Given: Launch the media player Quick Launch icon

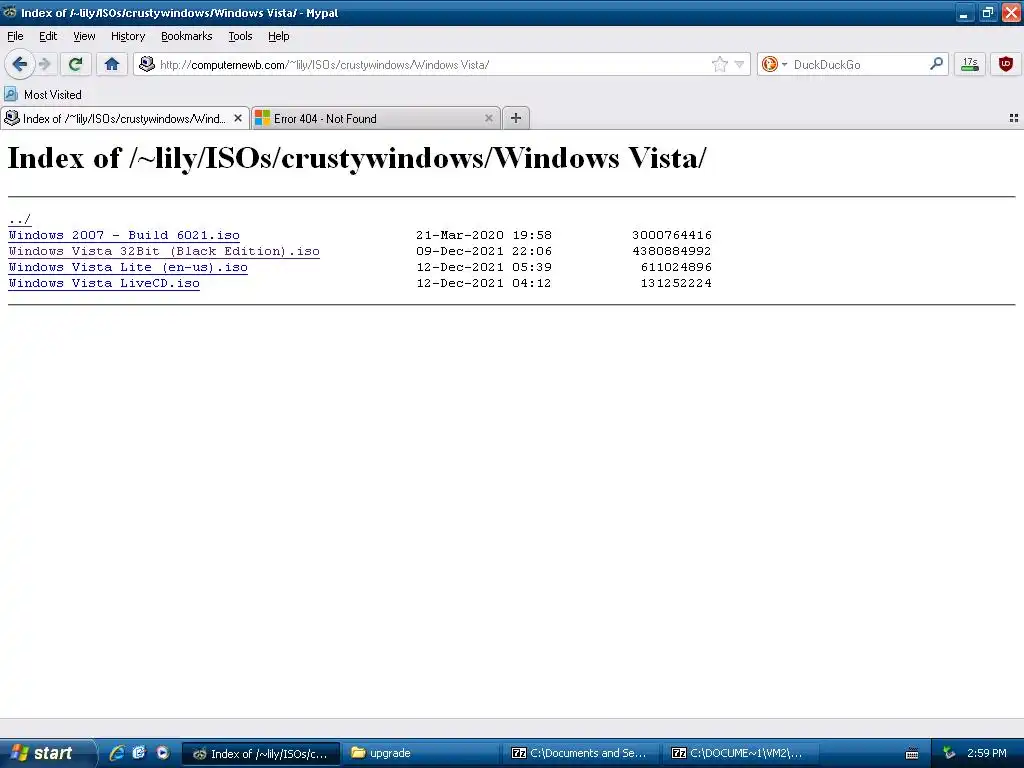Looking at the screenshot, I should click(163, 753).
